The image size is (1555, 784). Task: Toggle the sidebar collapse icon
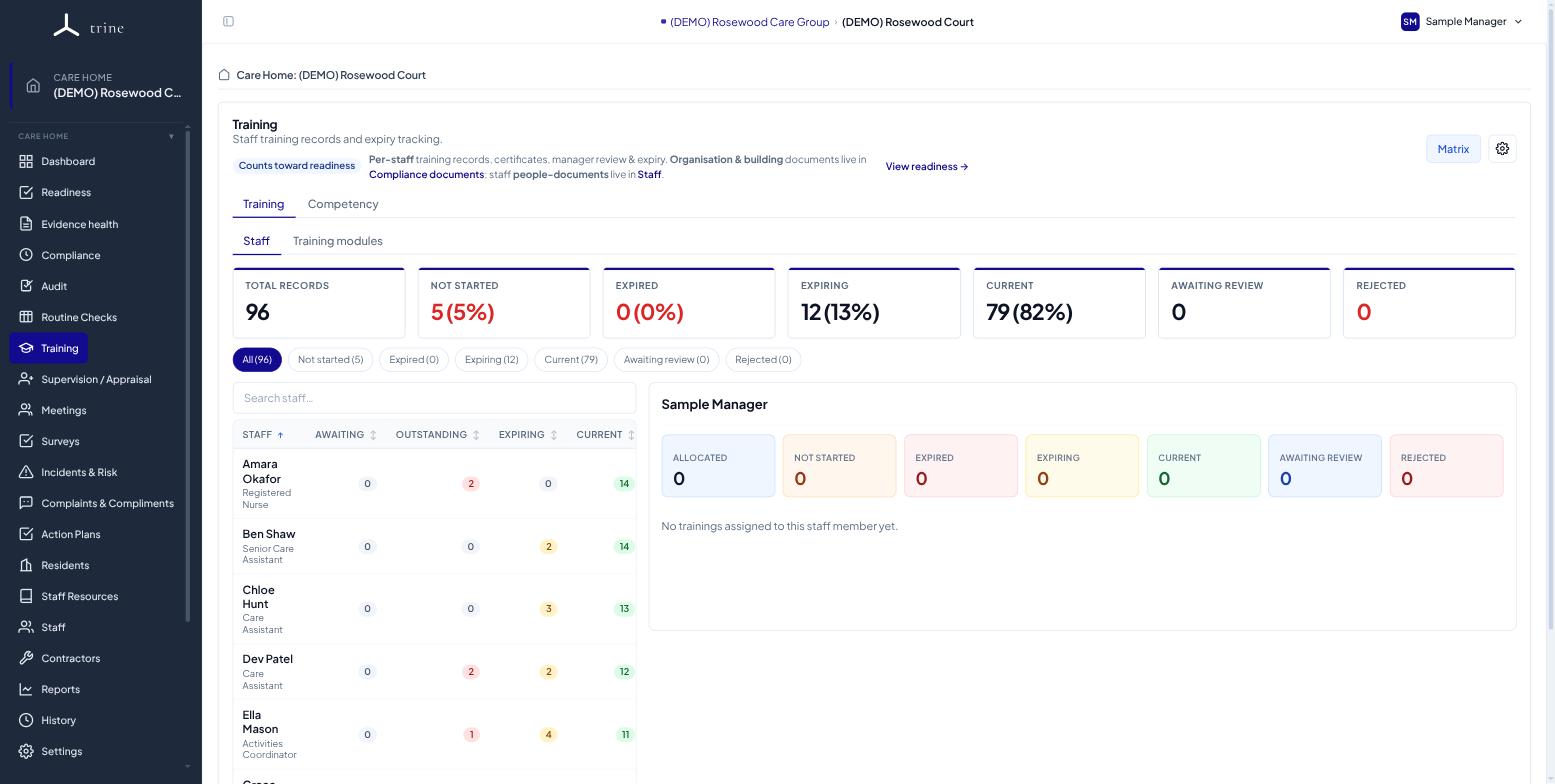[x=228, y=21]
